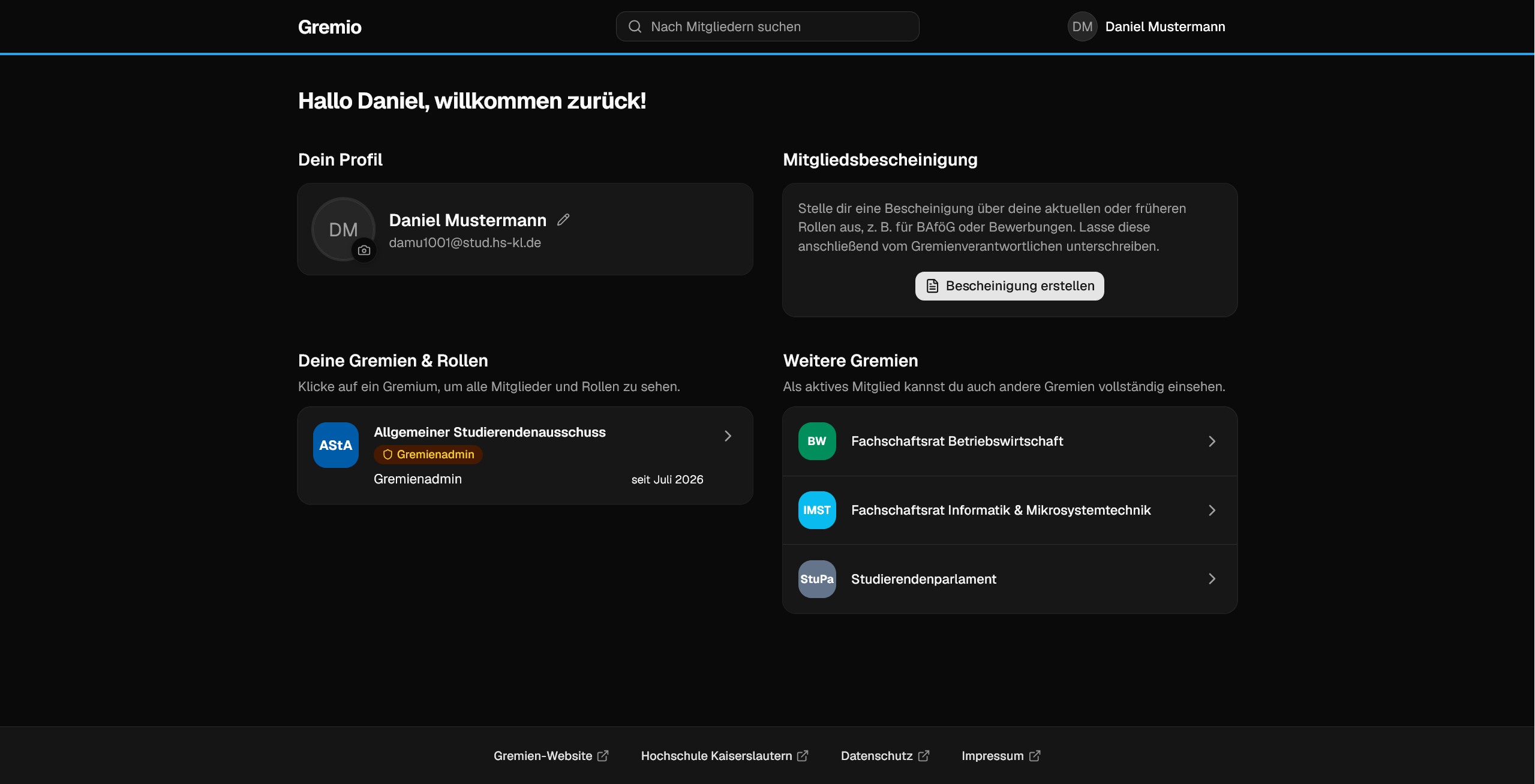Open Allgemeiner Studierendenausschuss card

tap(525, 455)
